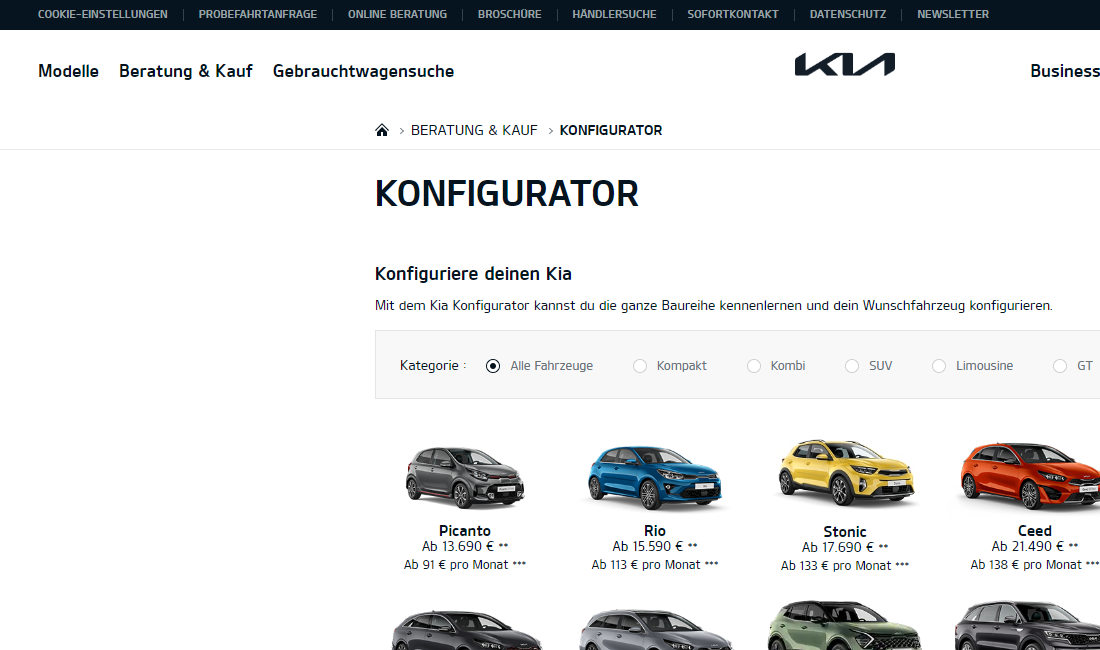Open Cookie-Einstellungen link

click(x=102, y=14)
